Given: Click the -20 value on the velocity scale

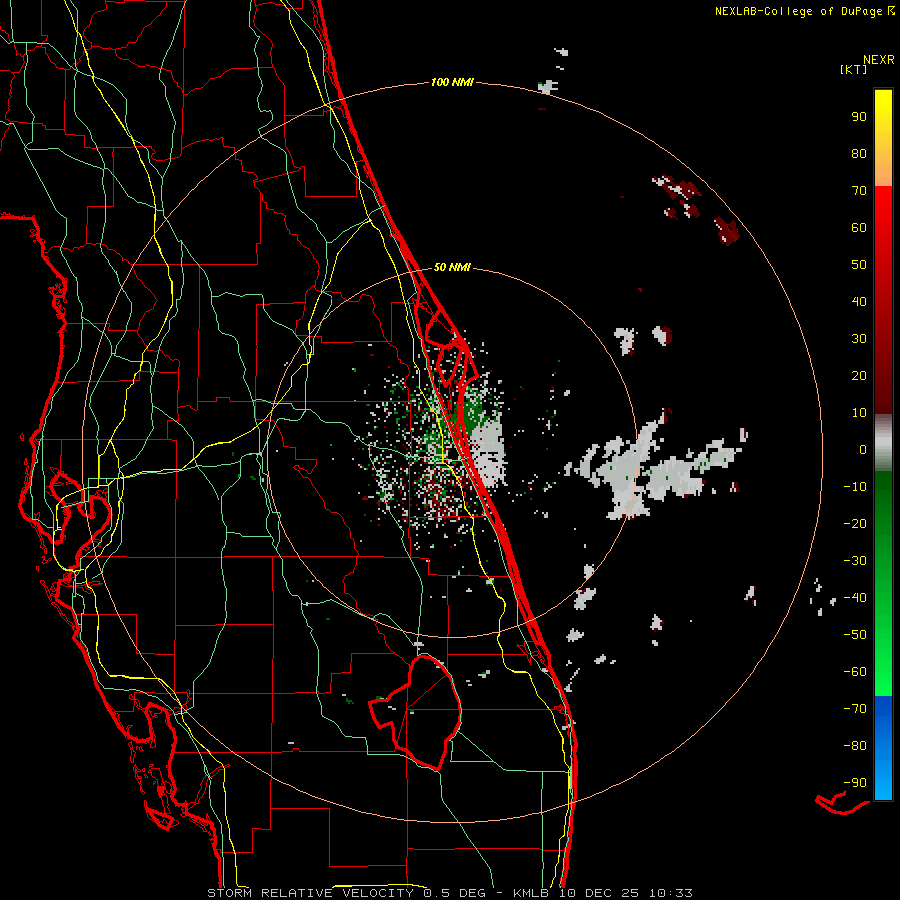Looking at the screenshot, I should pyautogui.click(x=855, y=523).
